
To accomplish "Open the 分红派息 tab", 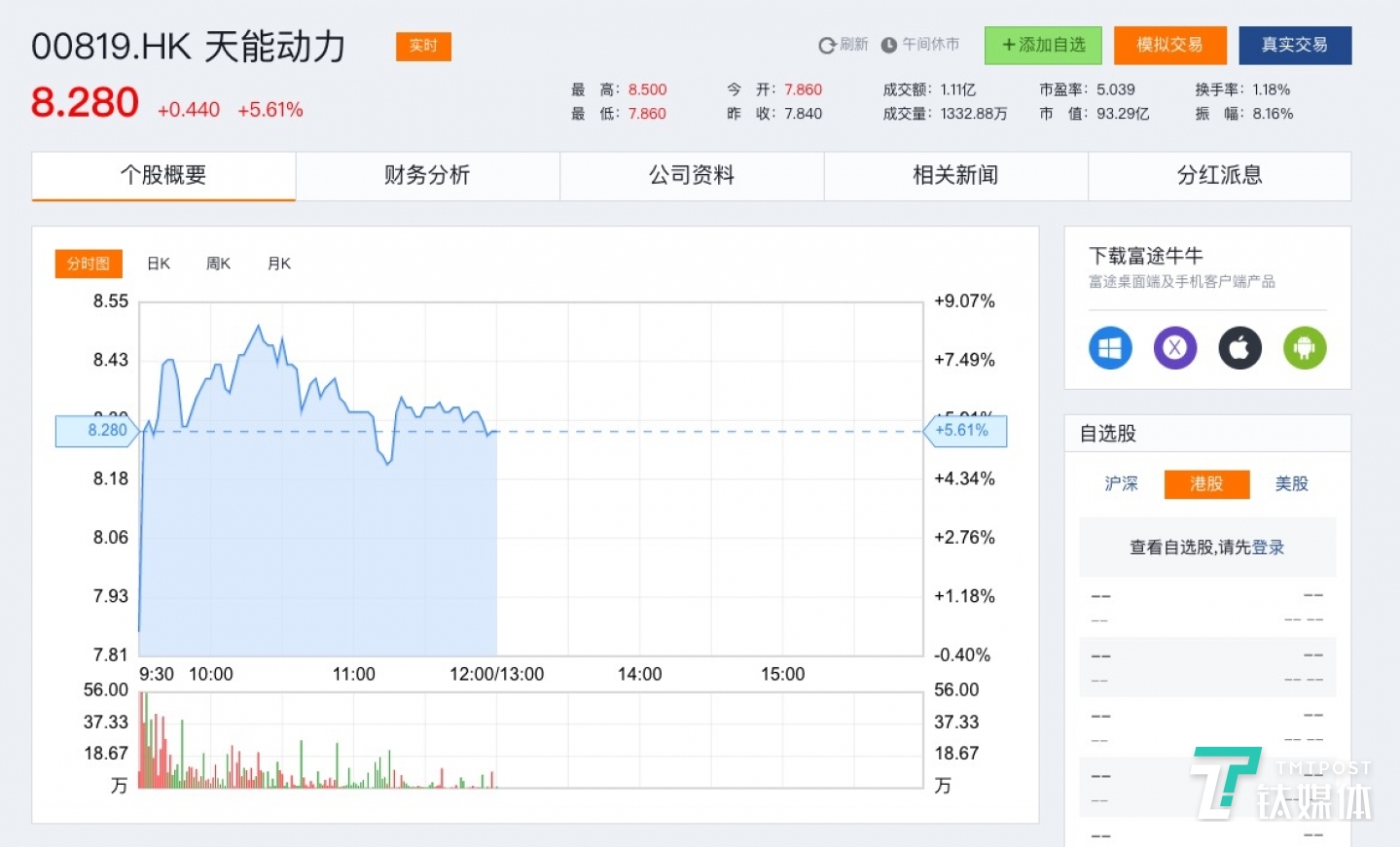I will pyautogui.click(x=1219, y=175).
